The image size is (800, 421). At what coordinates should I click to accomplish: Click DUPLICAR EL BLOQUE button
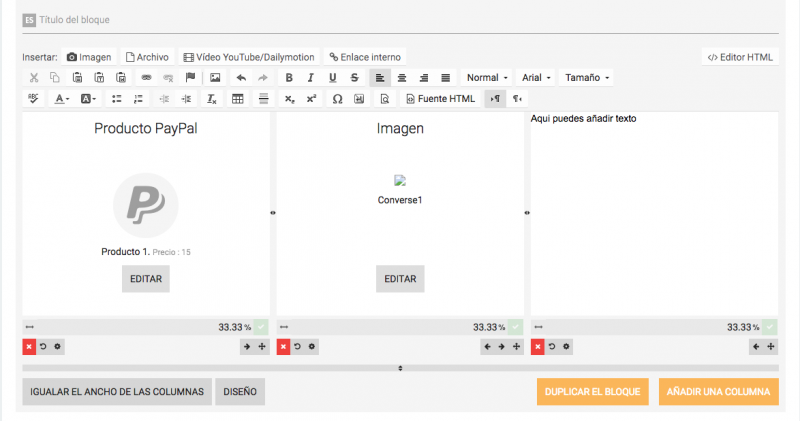(x=592, y=391)
